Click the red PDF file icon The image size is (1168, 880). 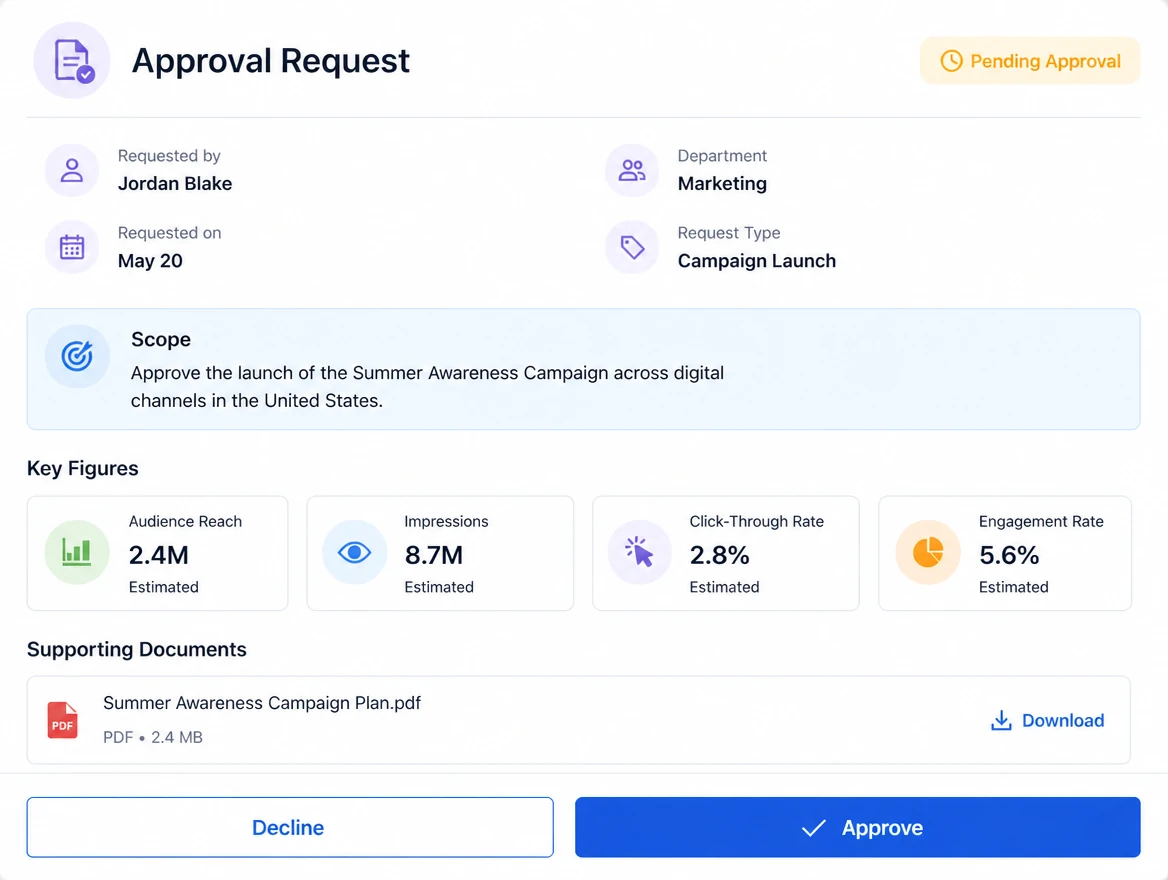point(63,720)
